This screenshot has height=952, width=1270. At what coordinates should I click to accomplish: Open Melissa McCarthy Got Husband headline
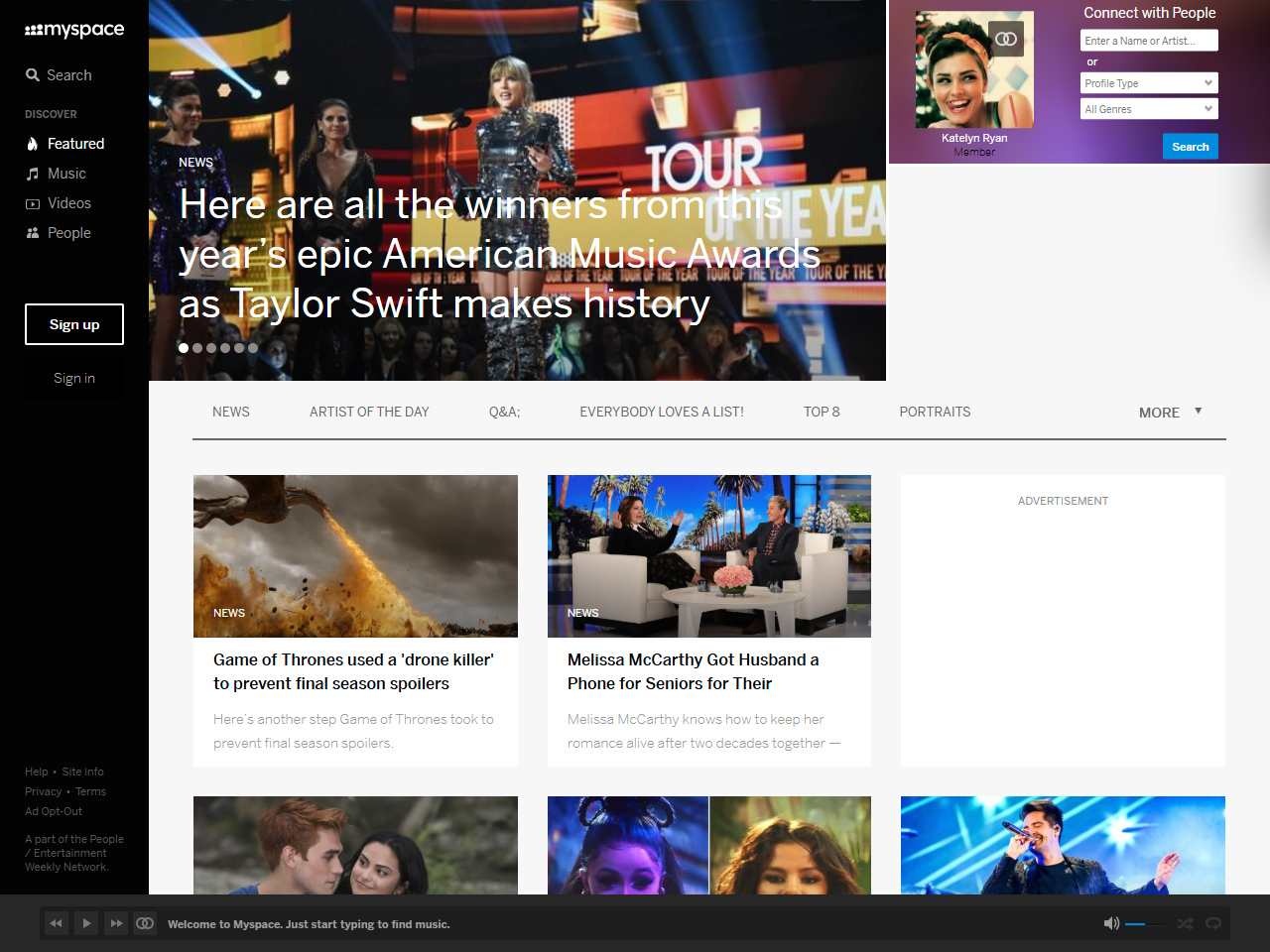pyautogui.click(x=694, y=671)
